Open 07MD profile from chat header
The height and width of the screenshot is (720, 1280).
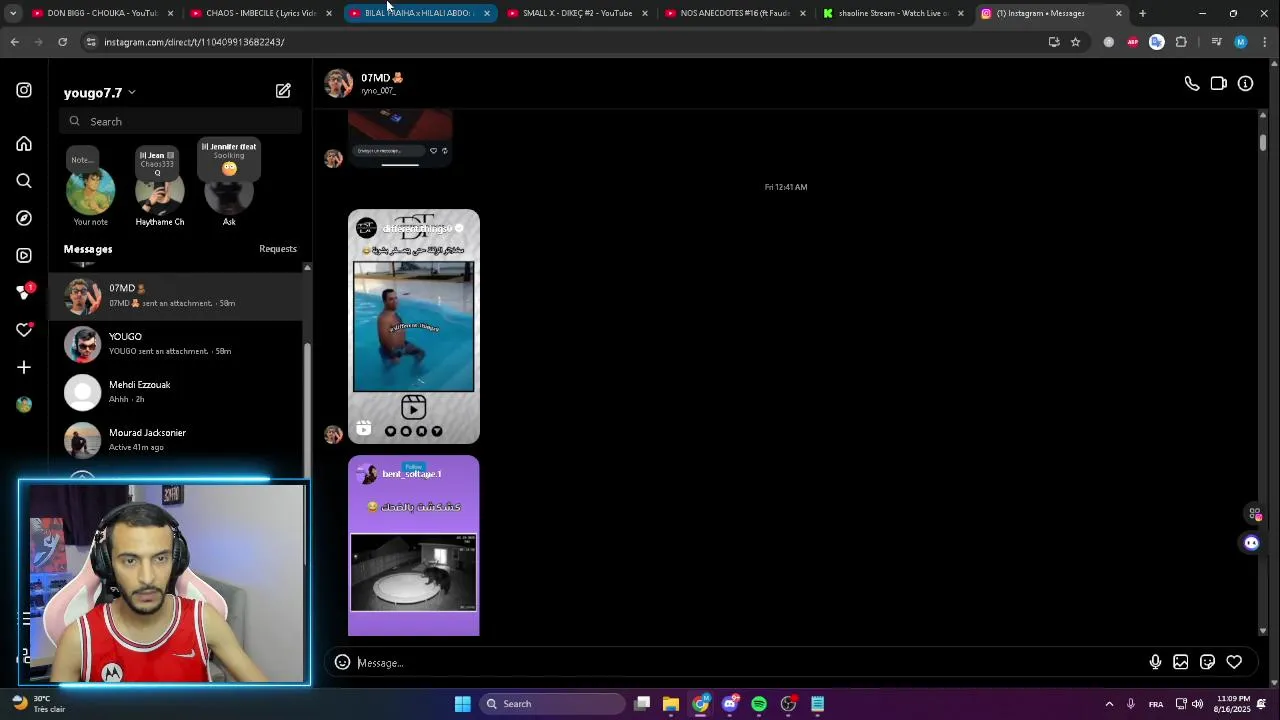(364, 83)
